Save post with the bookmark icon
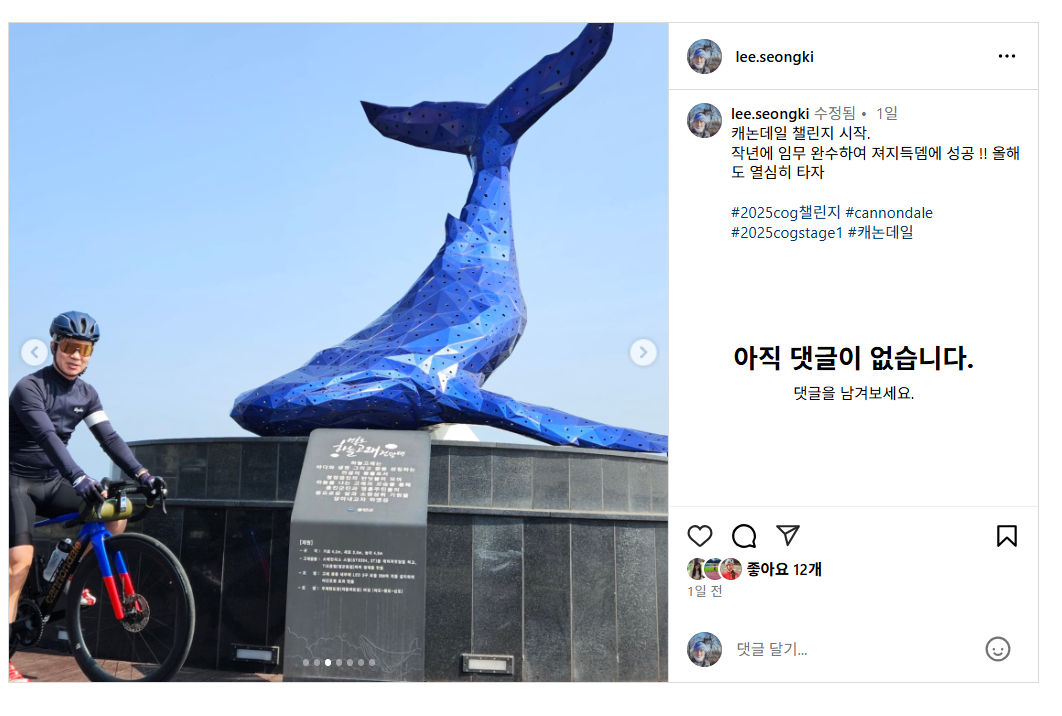 coord(1006,536)
